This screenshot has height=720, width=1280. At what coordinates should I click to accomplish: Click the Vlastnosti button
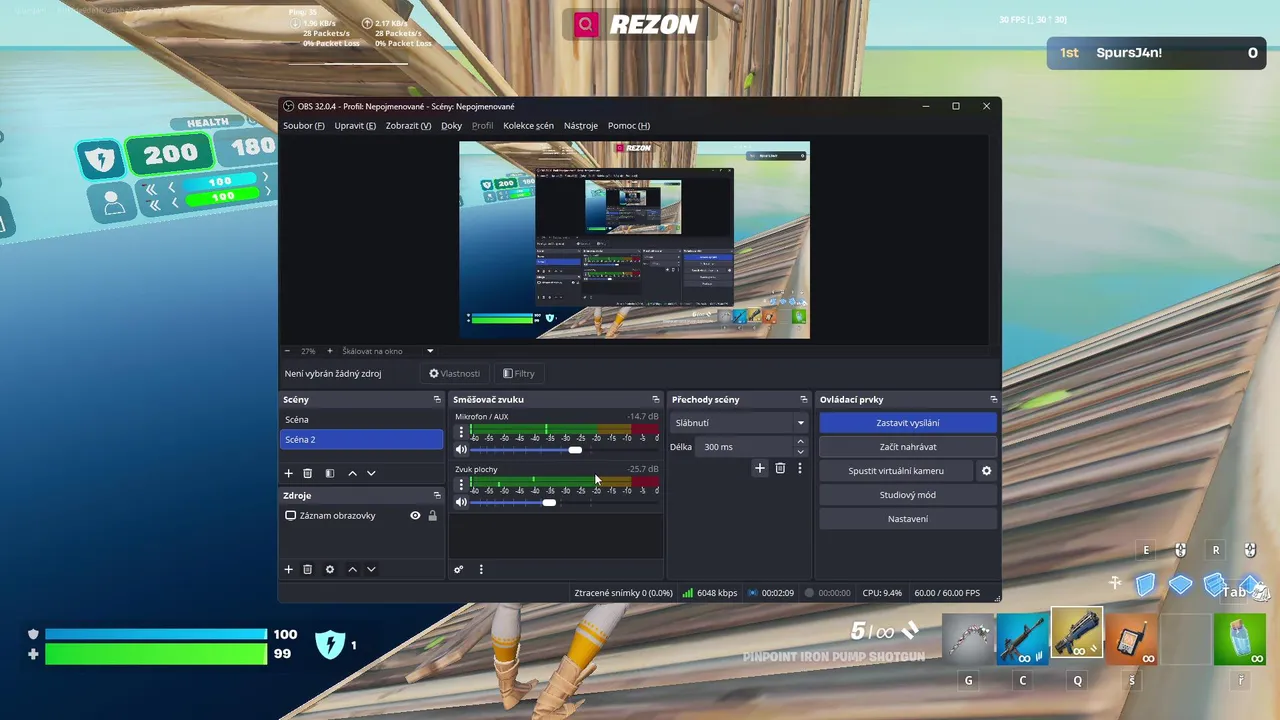click(x=455, y=374)
